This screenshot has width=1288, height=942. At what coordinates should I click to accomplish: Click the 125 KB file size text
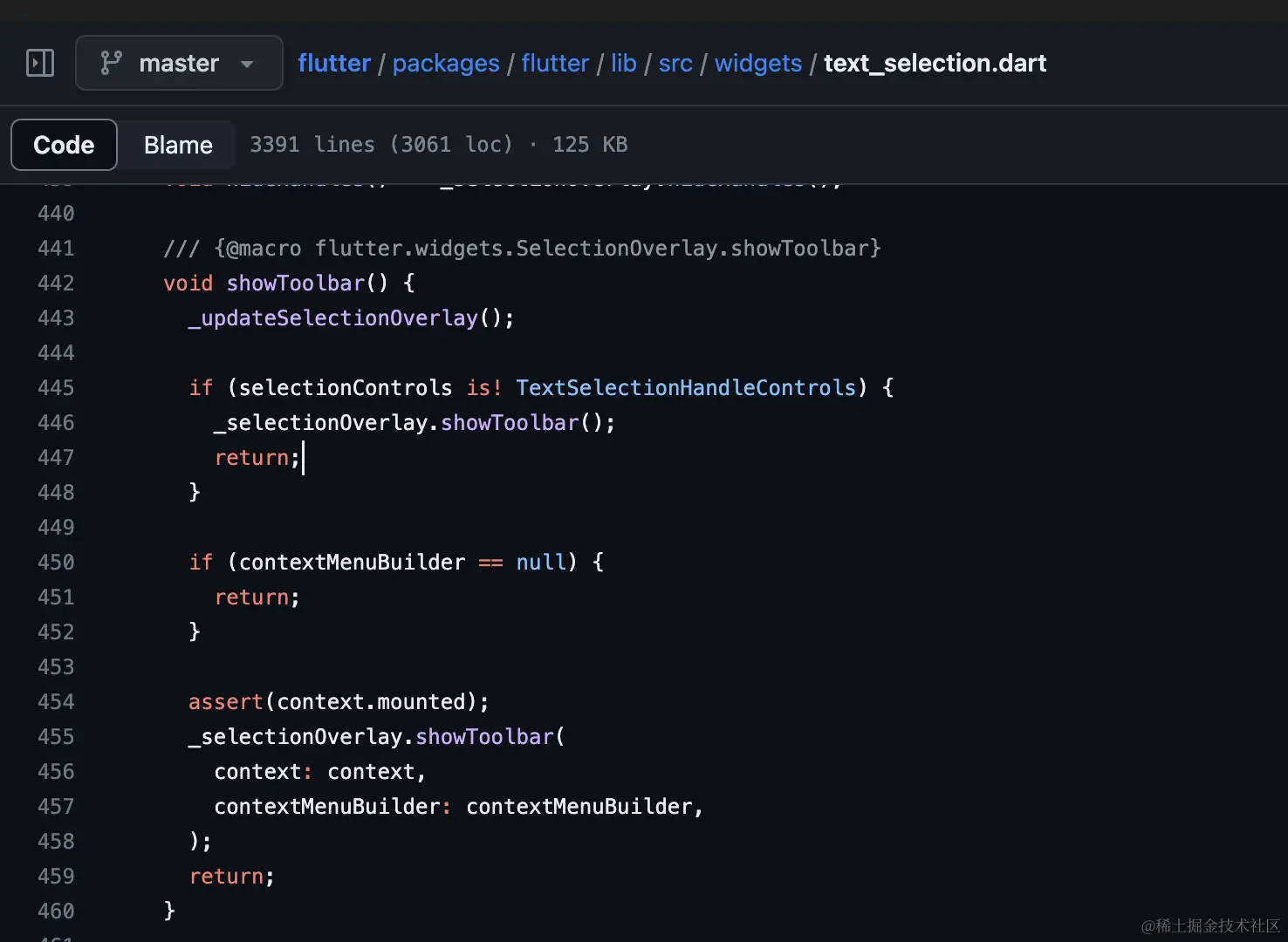[590, 145]
